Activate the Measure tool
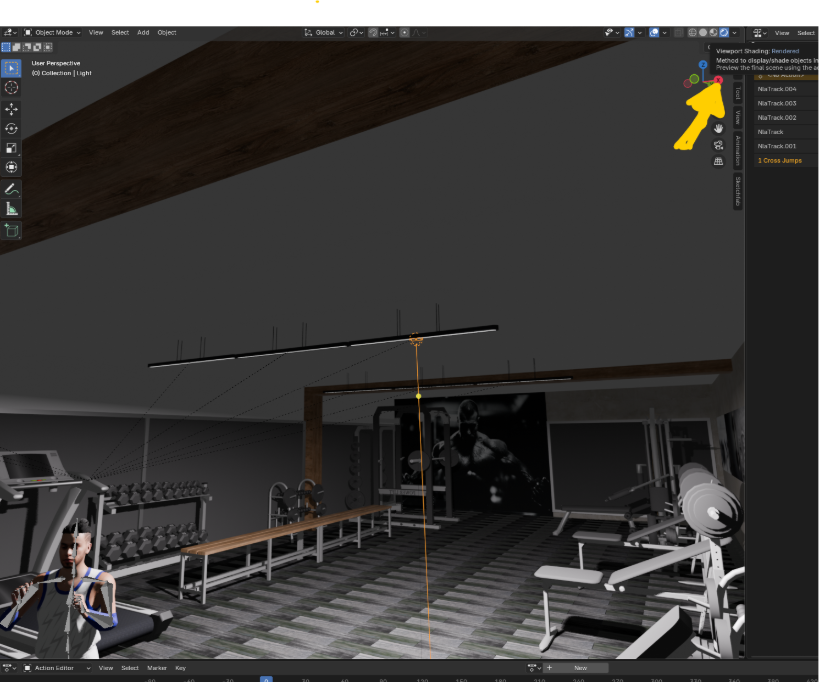 click(x=11, y=207)
